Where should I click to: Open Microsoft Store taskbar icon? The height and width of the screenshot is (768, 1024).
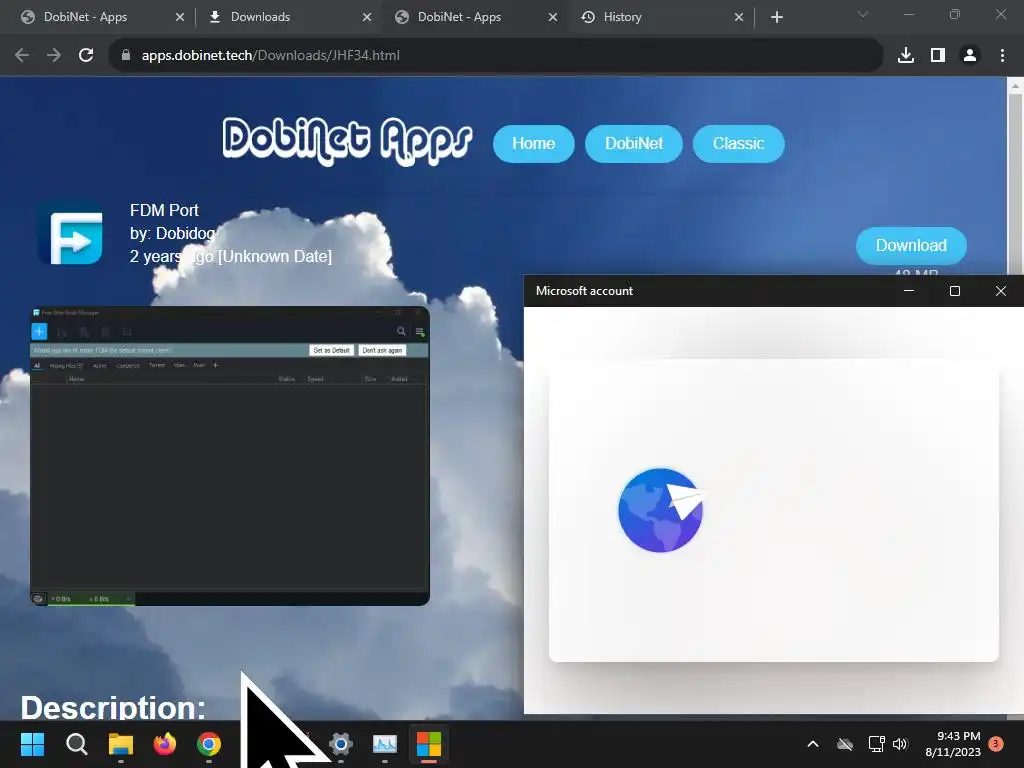point(429,744)
